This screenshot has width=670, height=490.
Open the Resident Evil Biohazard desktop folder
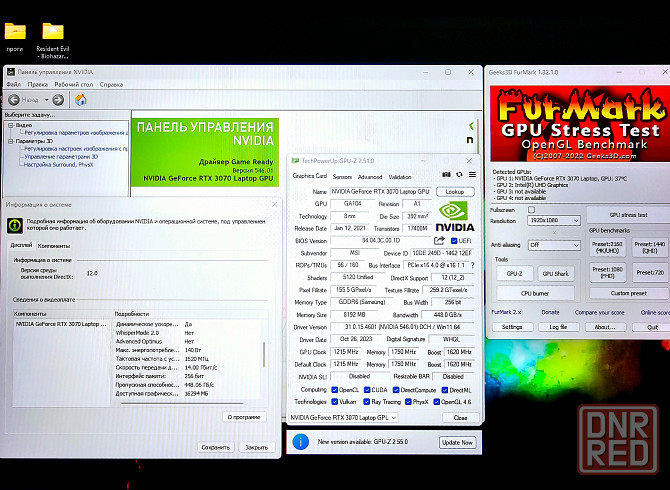click(53, 32)
